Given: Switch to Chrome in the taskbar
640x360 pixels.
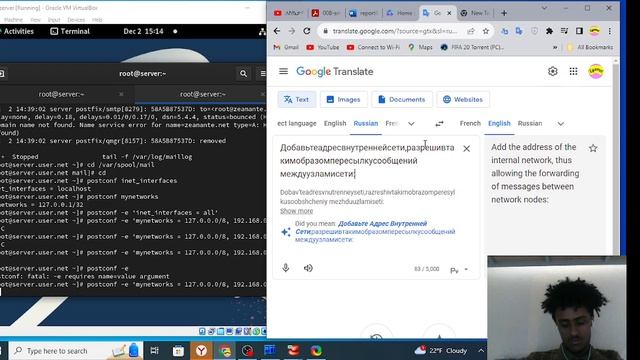Looking at the screenshot, I should 225,351.
